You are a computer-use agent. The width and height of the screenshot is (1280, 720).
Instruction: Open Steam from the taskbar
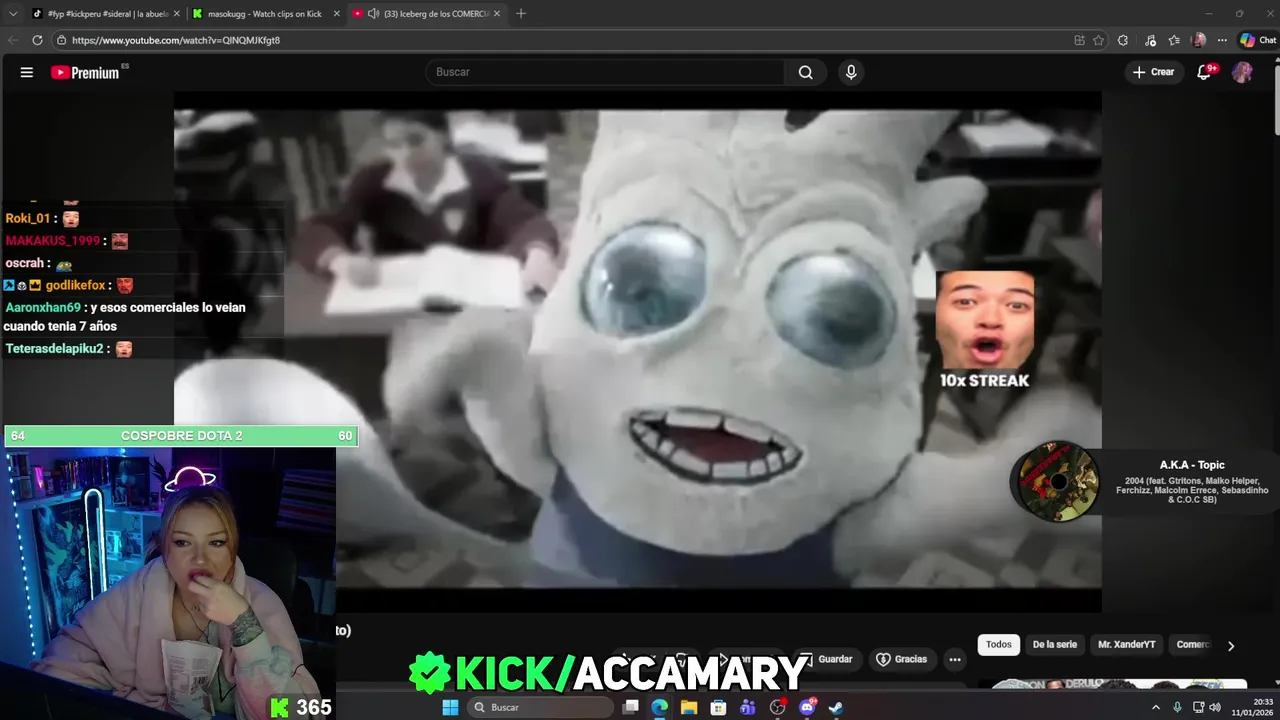836,707
